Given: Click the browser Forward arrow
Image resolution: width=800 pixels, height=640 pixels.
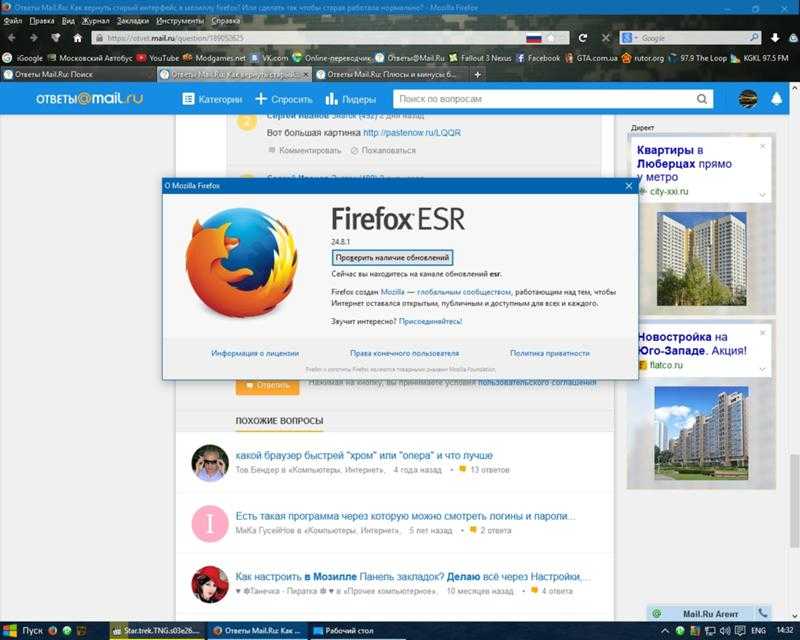Looking at the screenshot, I should (34, 38).
